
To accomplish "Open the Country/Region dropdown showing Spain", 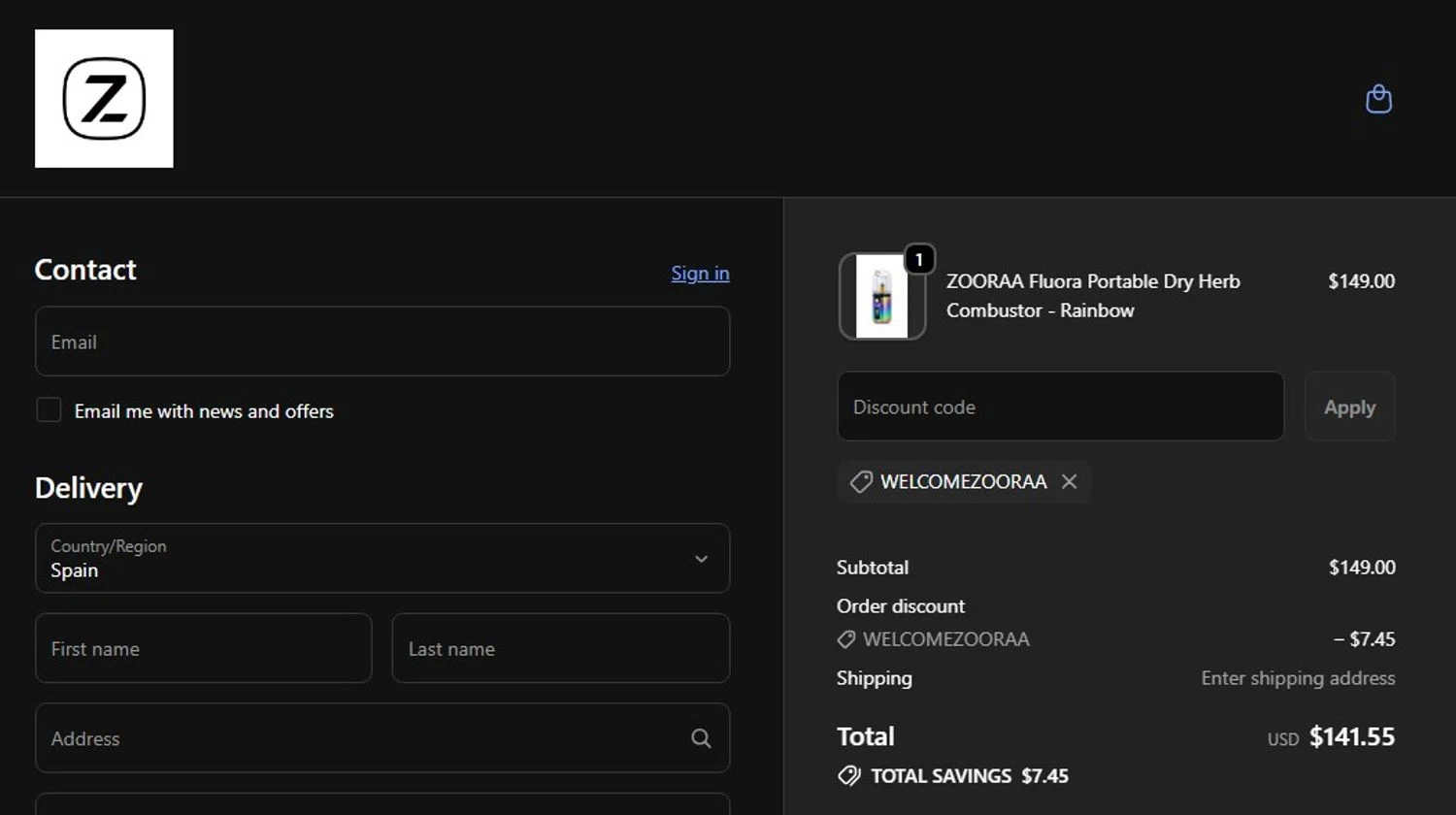I will (x=382, y=559).
